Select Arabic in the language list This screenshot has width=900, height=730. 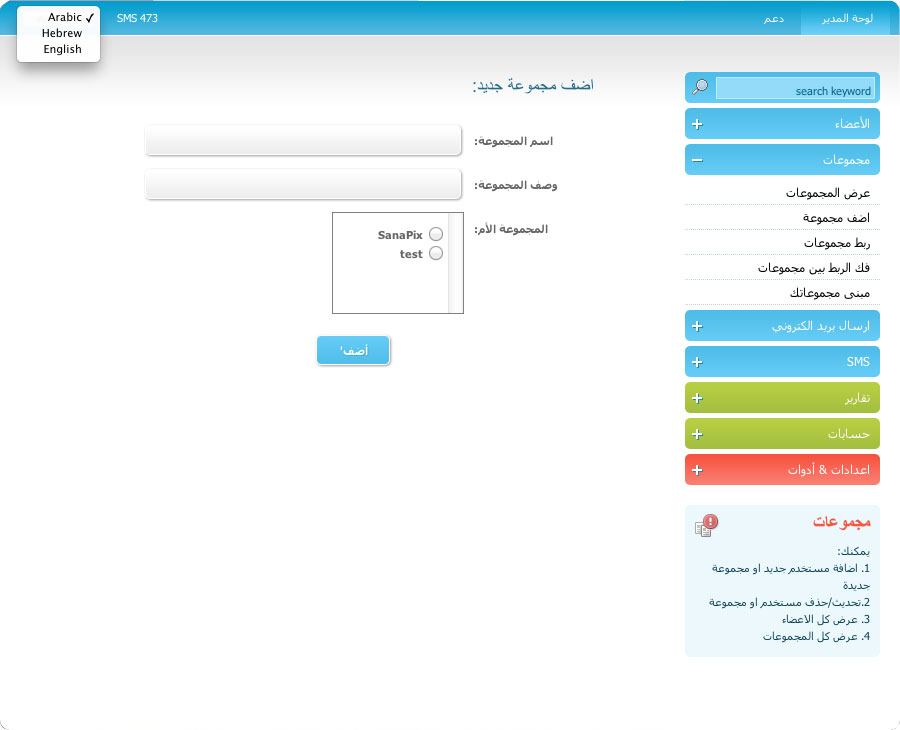point(64,17)
